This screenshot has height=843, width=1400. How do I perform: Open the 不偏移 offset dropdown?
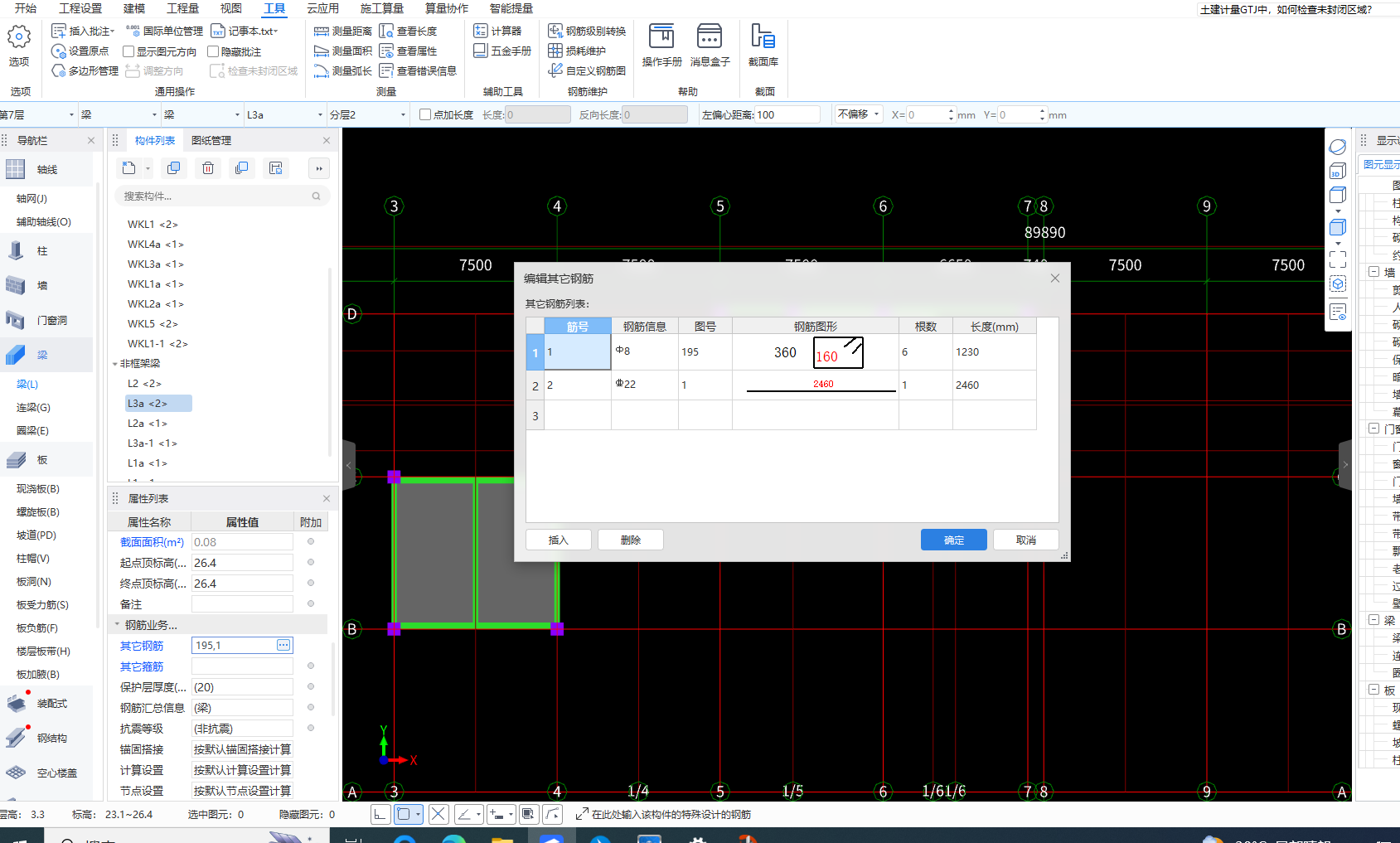point(859,114)
